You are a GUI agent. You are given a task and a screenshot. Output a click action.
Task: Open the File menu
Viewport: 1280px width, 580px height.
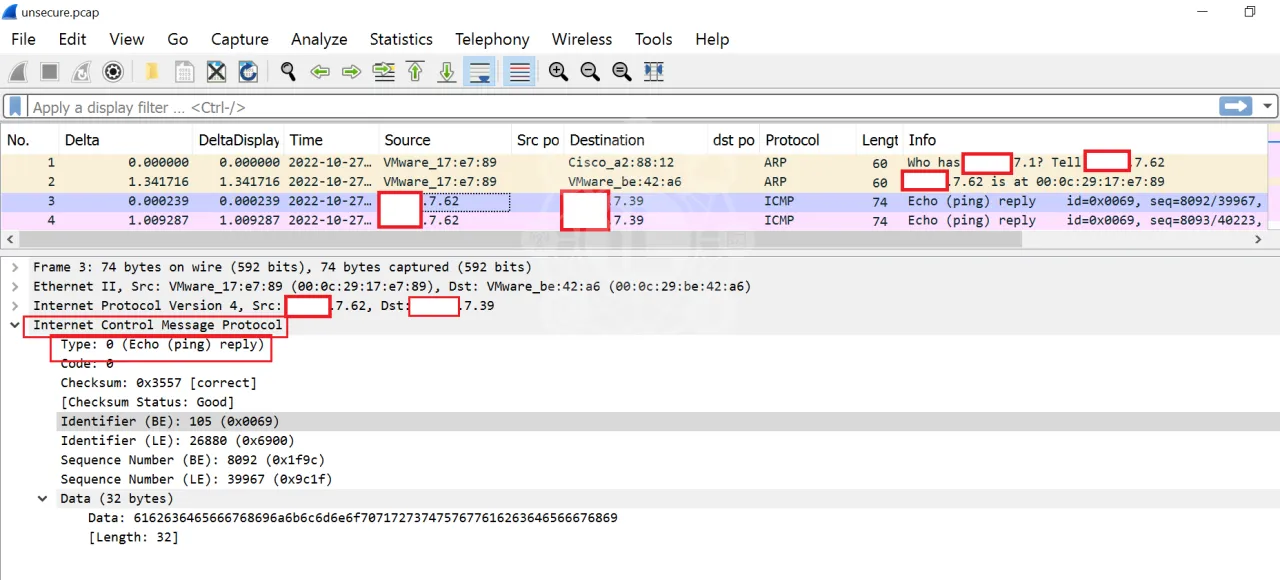(x=23, y=39)
